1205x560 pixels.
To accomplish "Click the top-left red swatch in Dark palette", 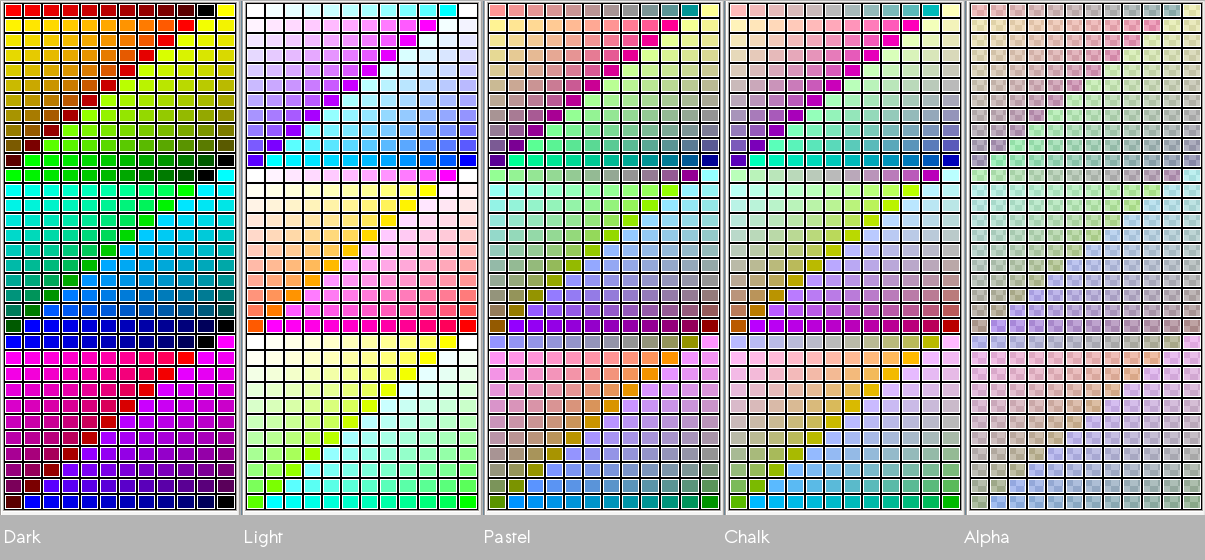I will point(13,10).
